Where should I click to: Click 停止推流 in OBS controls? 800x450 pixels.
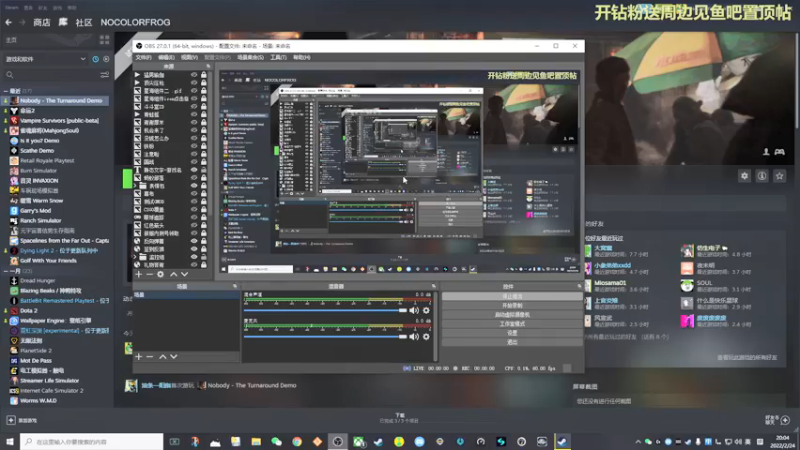pos(512,296)
